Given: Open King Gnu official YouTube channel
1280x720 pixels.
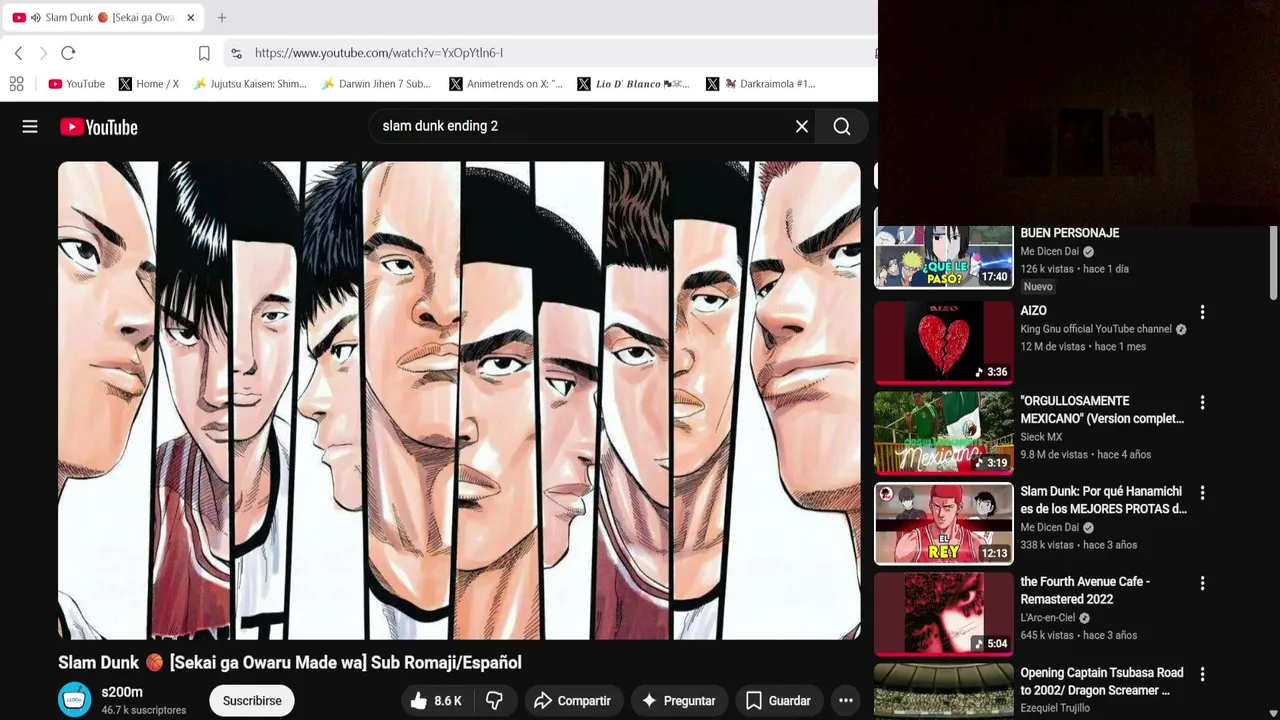Looking at the screenshot, I should 1096,329.
